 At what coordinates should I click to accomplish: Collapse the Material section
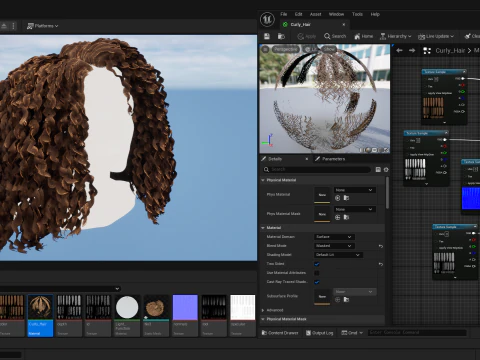(x=263, y=228)
